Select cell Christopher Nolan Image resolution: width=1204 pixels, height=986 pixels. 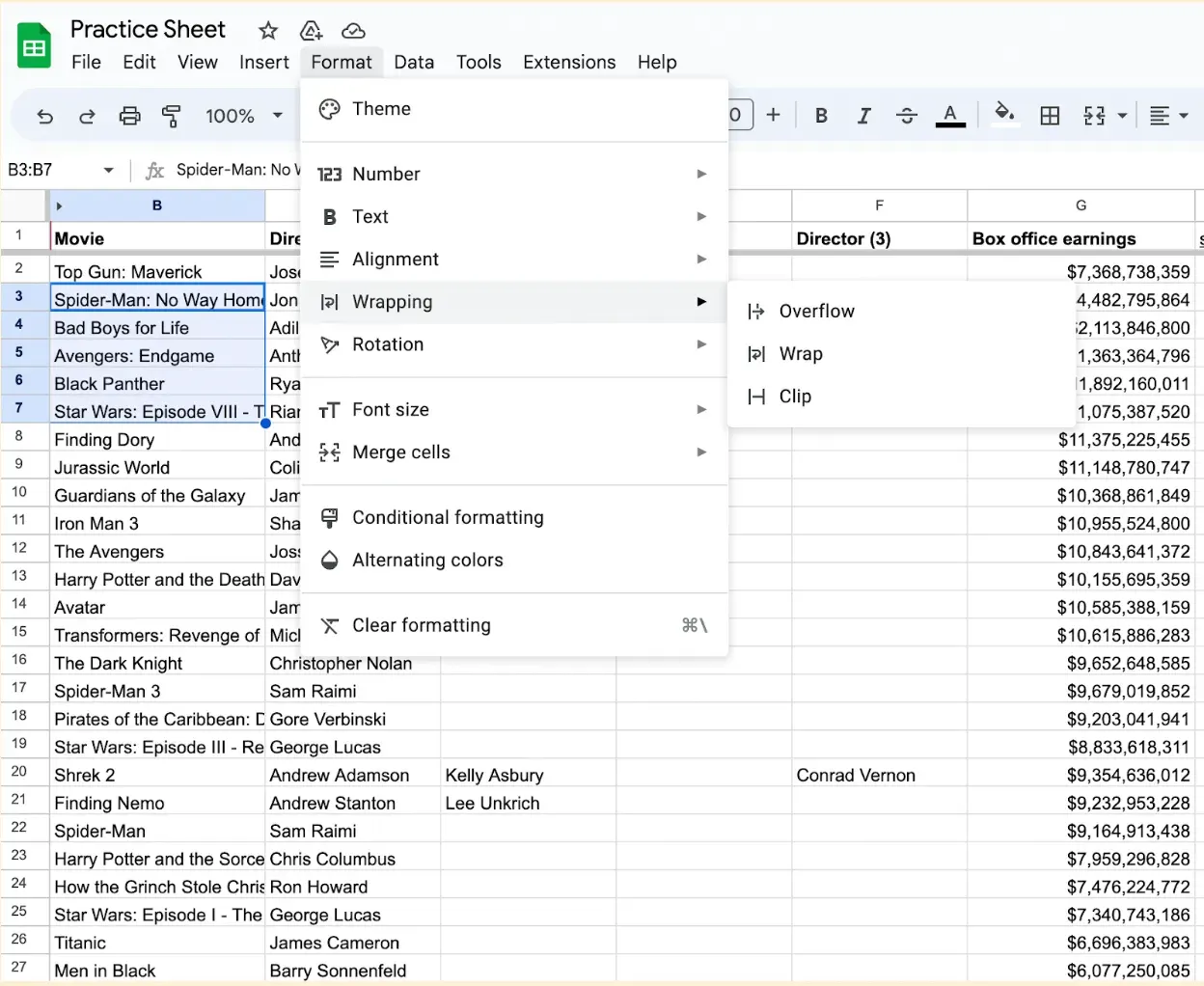click(353, 664)
